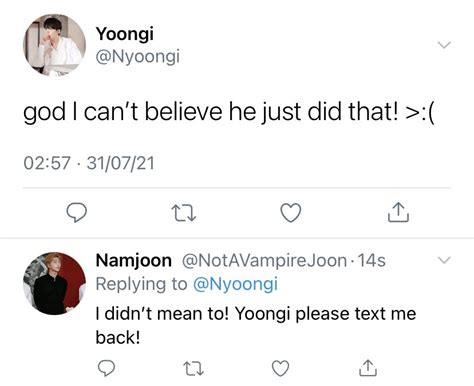Screen dimensions: 474x386
Task: Open options chevron on Yoongi's tweet
Action: (444, 45)
